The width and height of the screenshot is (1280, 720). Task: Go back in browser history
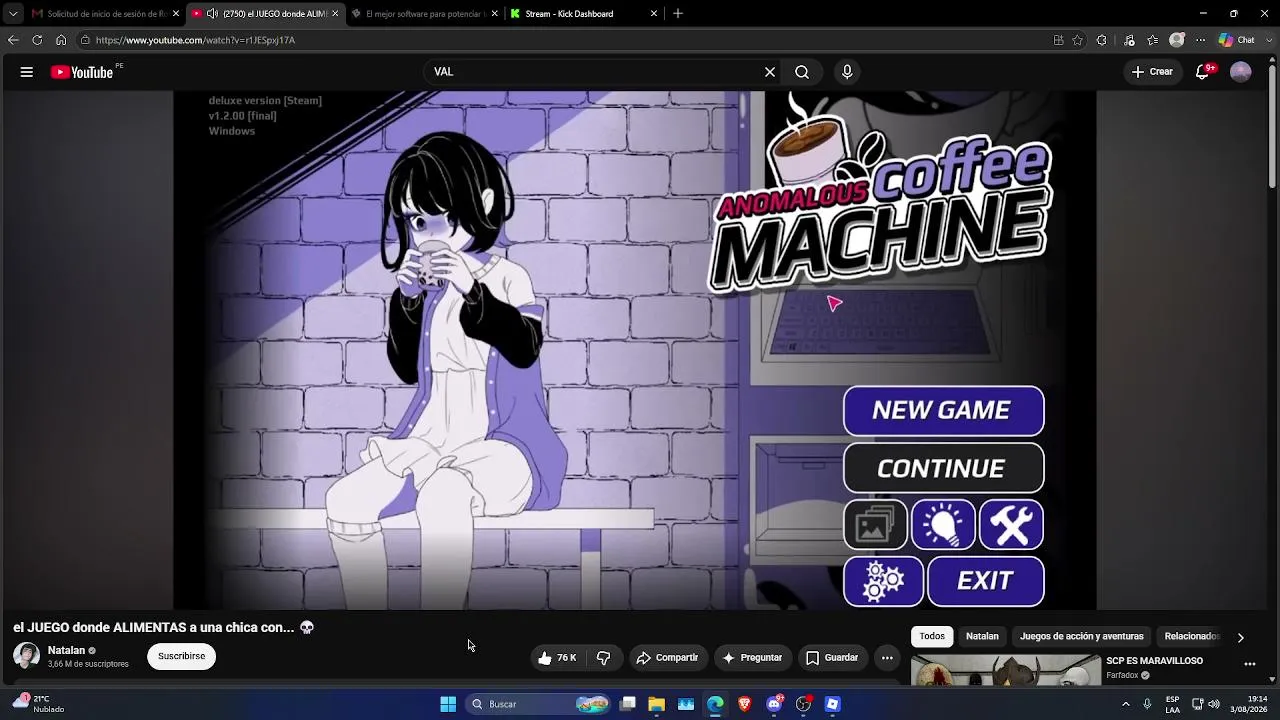[x=13, y=40]
